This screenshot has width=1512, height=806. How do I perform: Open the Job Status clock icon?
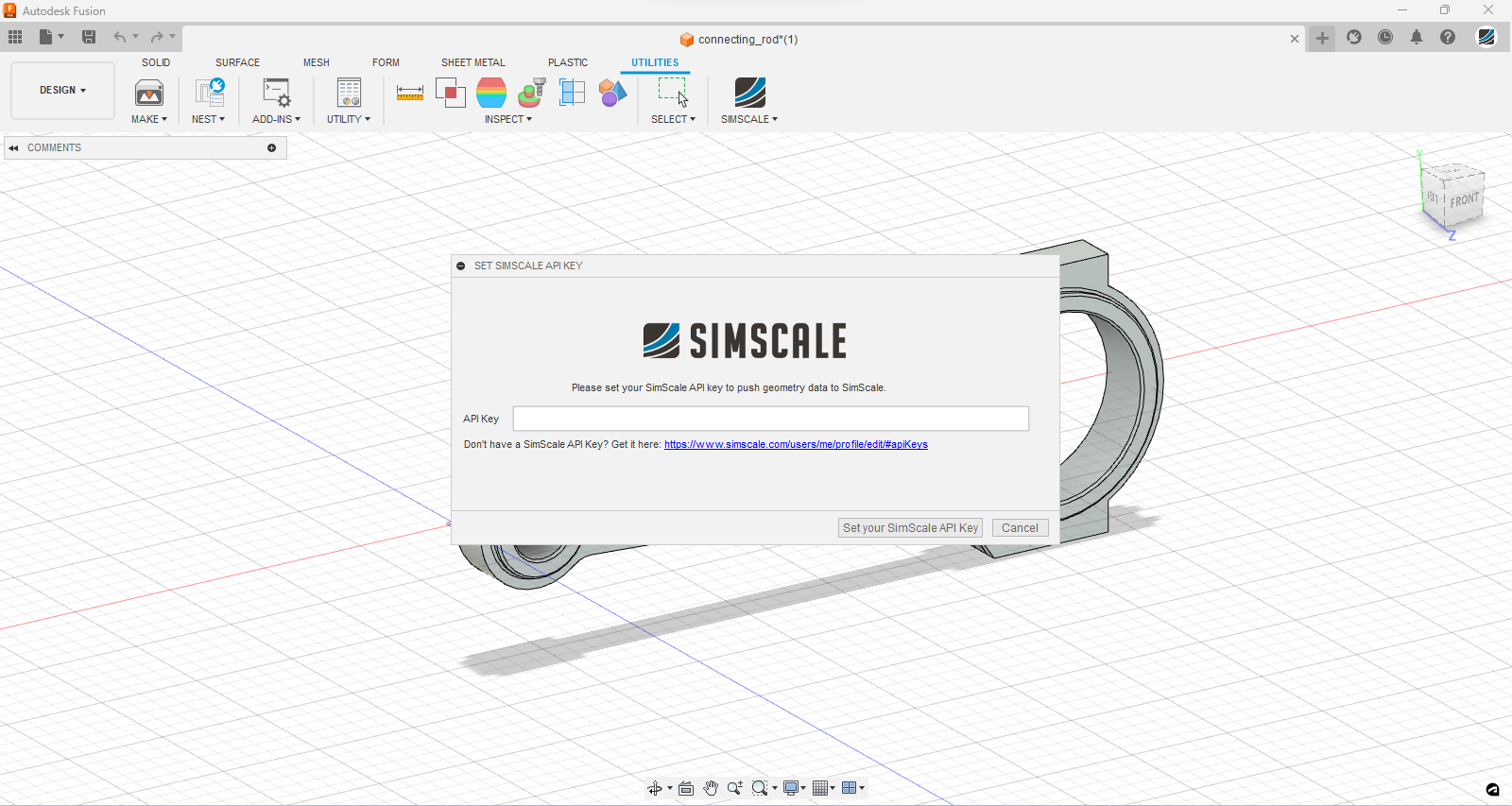tap(1385, 37)
